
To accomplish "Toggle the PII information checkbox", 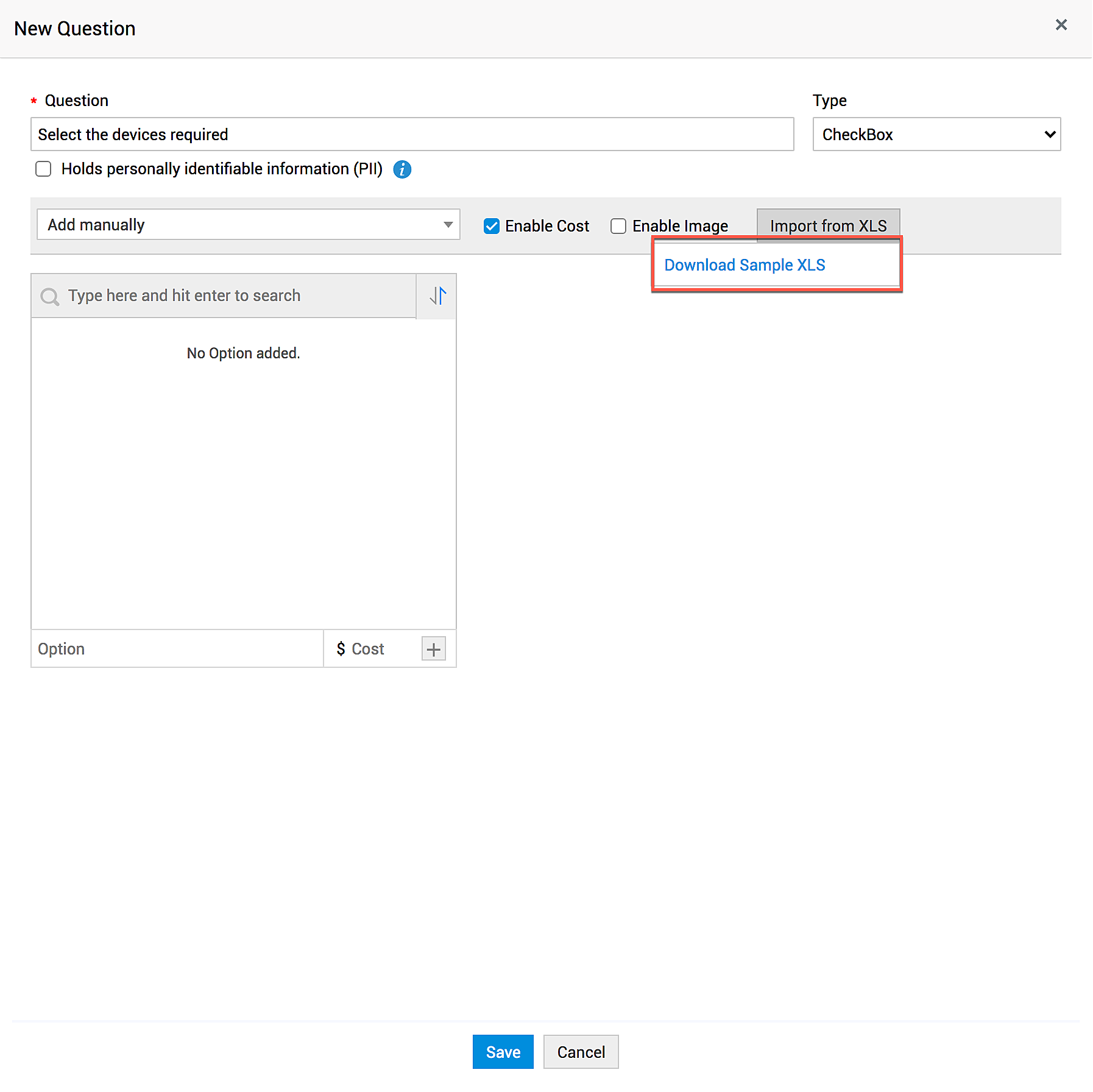I will [x=43, y=169].
